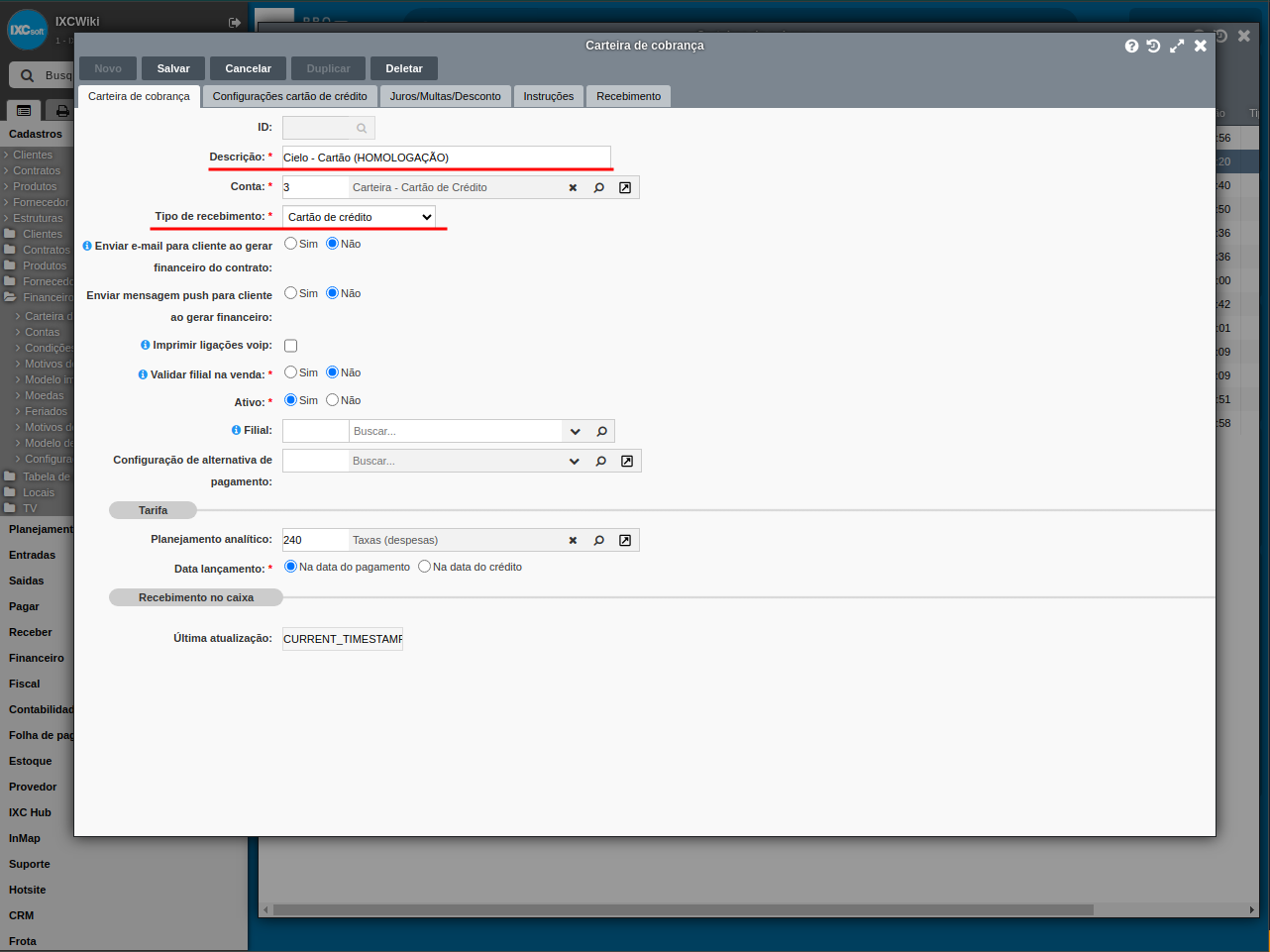Click the Última atualização field
Screen dimensions: 1270x952
click(x=343, y=639)
